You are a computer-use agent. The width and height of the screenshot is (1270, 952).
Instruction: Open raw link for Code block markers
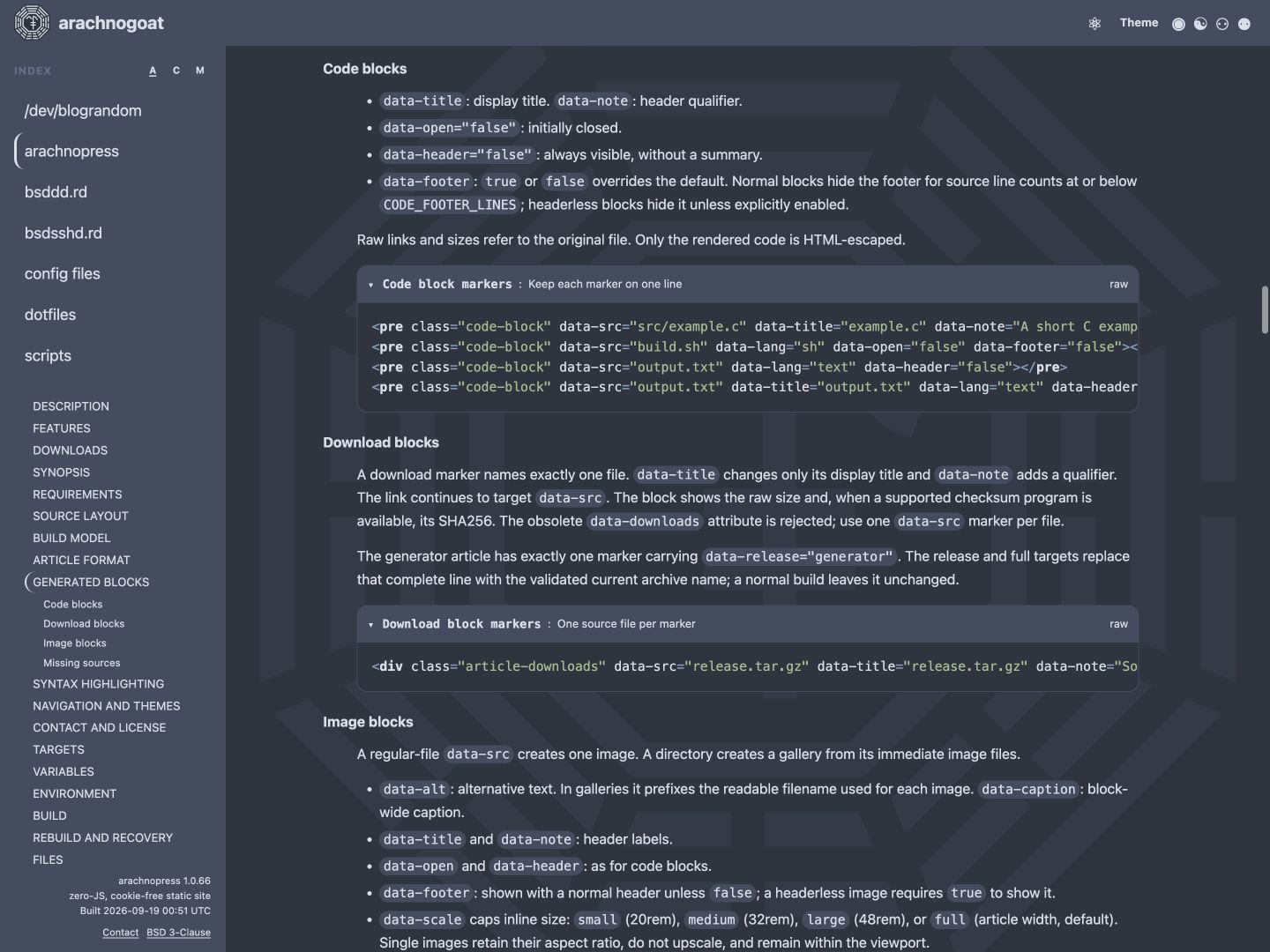(x=1118, y=284)
